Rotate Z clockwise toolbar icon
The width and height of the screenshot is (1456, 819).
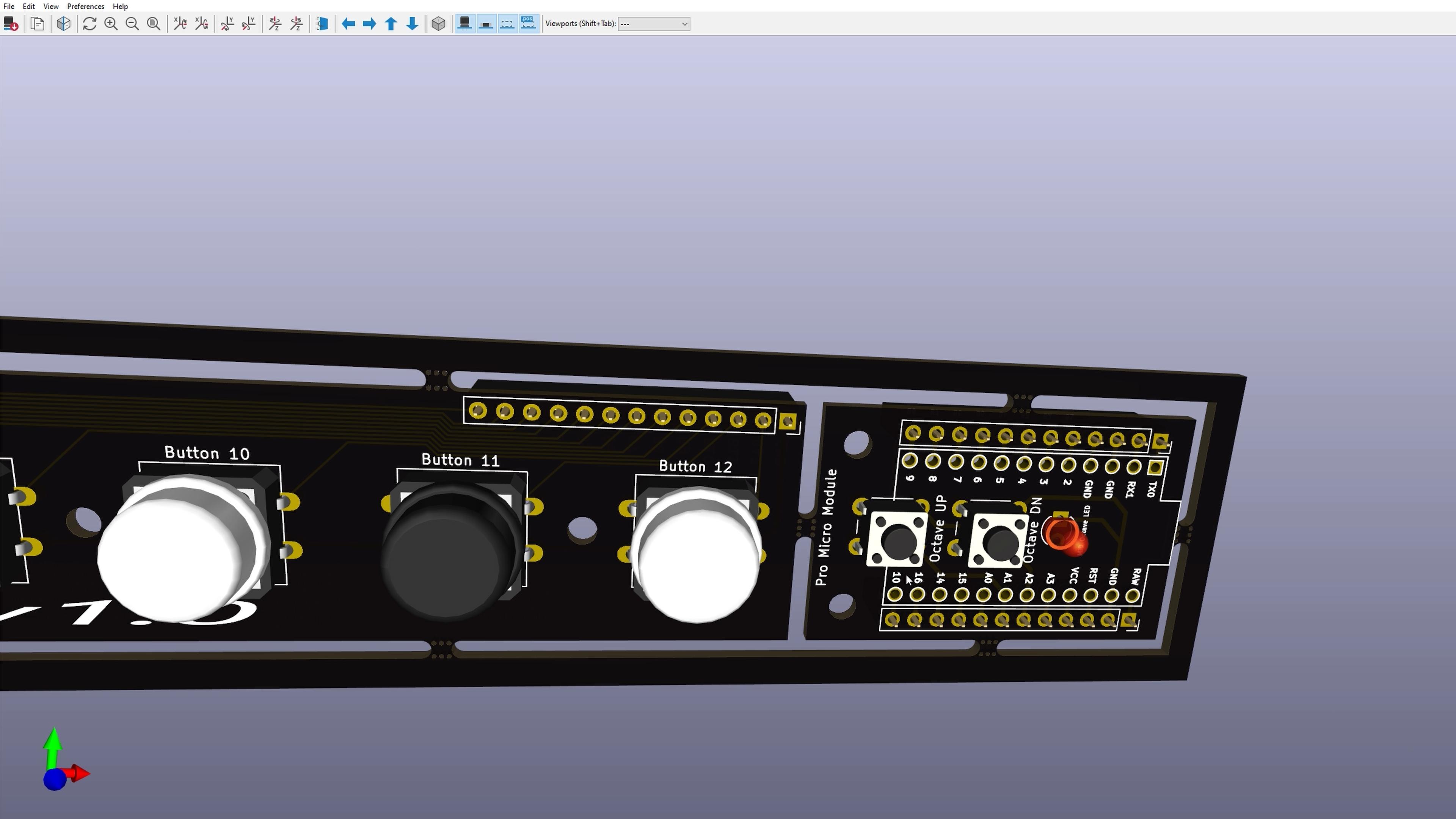click(275, 24)
